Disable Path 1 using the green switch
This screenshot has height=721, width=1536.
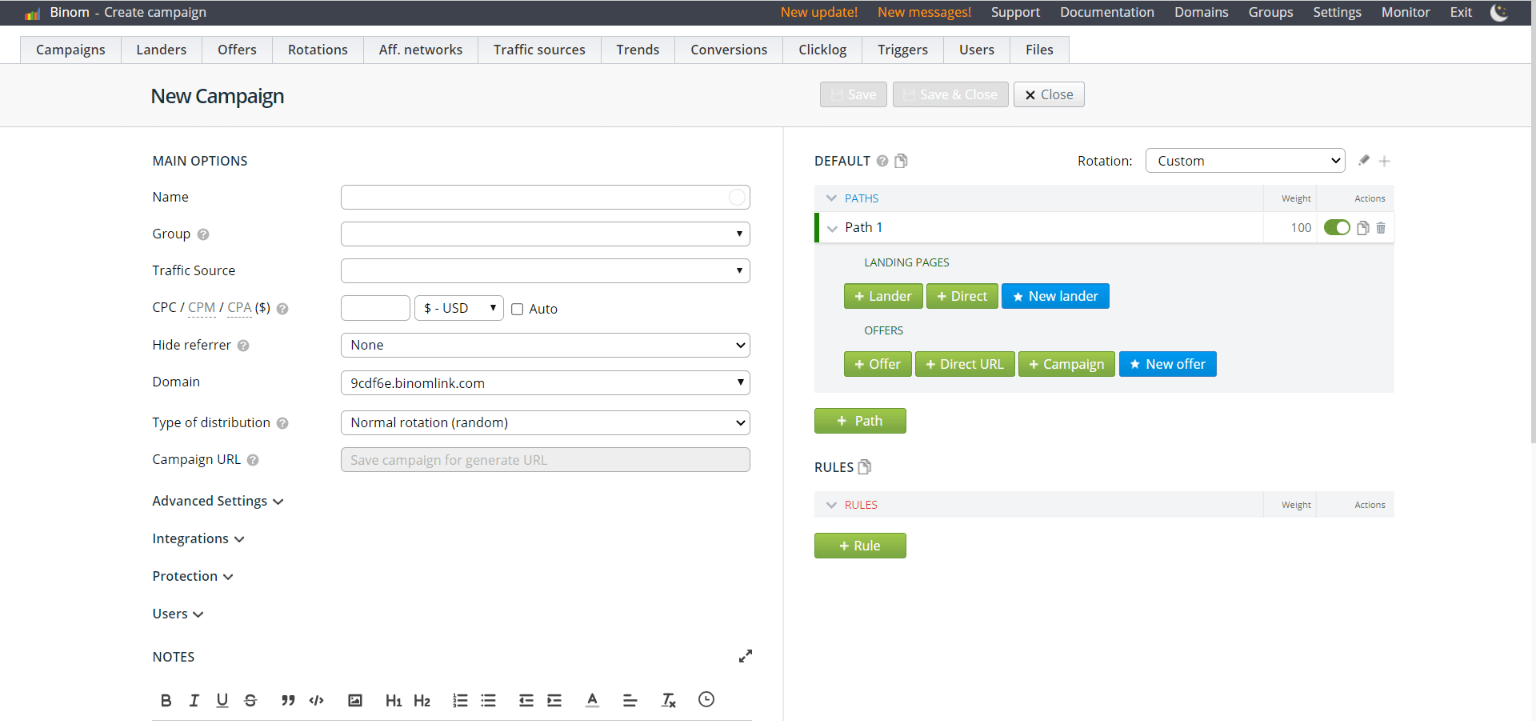(1336, 228)
